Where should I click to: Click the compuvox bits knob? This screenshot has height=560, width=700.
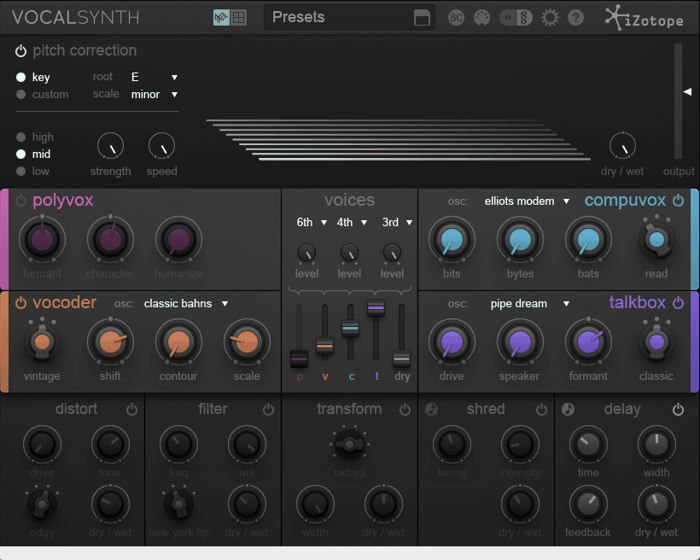pos(452,239)
